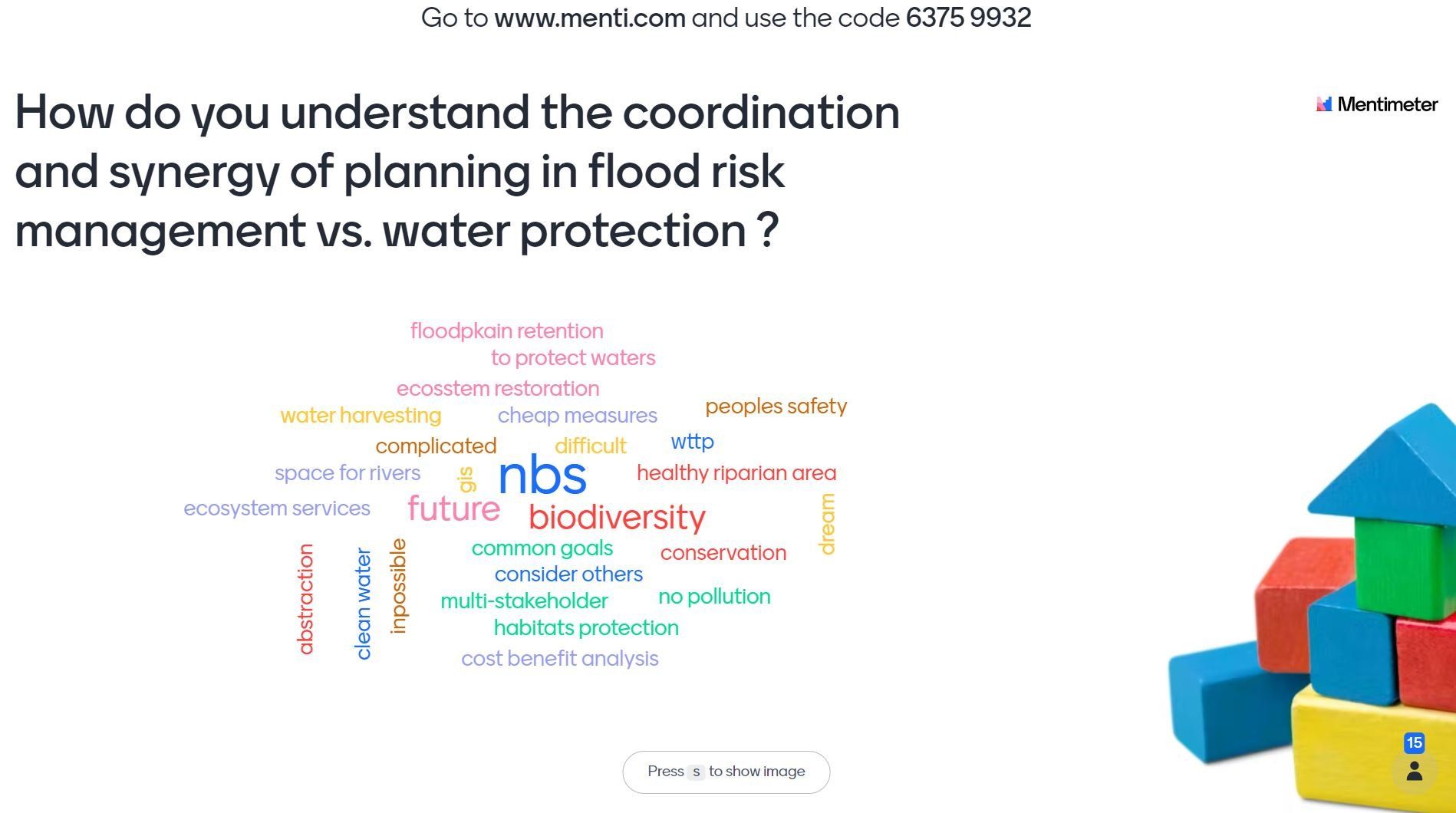This screenshot has width=1456, height=813.
Task: Click the voting code 6375 9932
Action: tap(968, 18)
